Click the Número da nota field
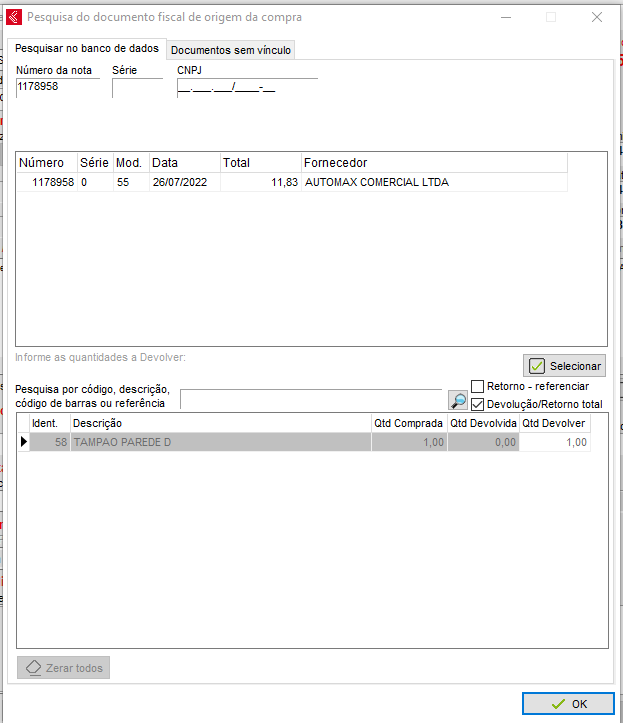 [57, 88]
